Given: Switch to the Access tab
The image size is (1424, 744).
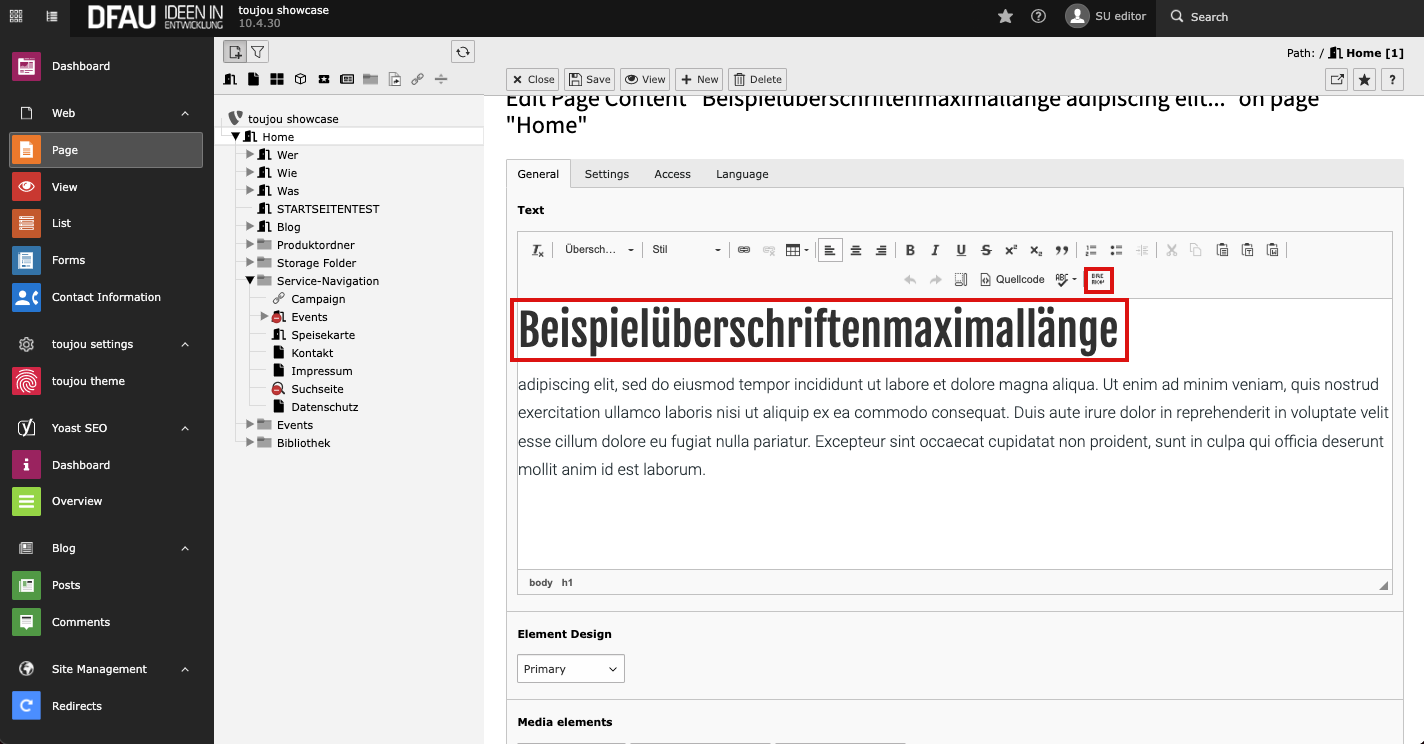Looking at the screenshot, I should coord(672,174).
